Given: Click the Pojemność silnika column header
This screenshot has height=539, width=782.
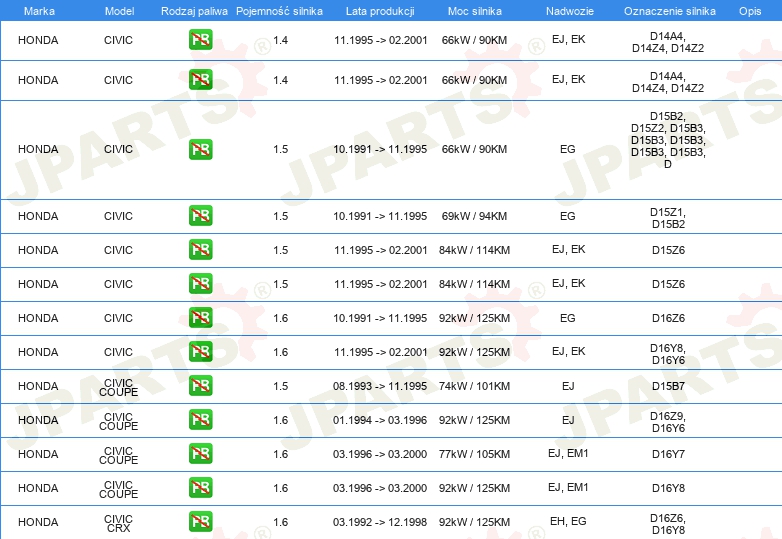Looking at the screenshot, I should [x=279, y=11].
